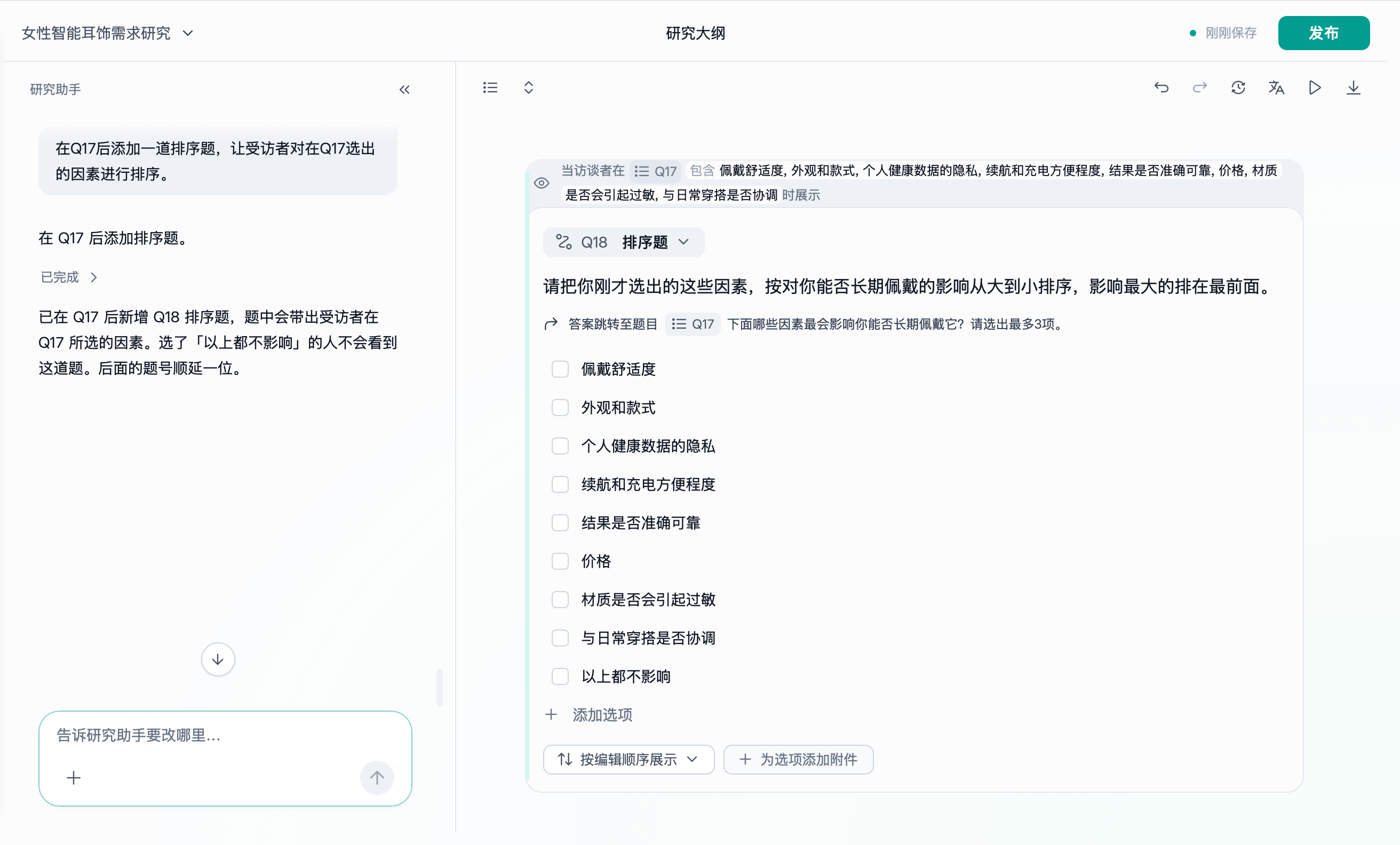Image resolution: width=1400 pixels, height=845 pixels.
Task: Click the Q17 chip in display condition
Action: click(x=655, y=171)
